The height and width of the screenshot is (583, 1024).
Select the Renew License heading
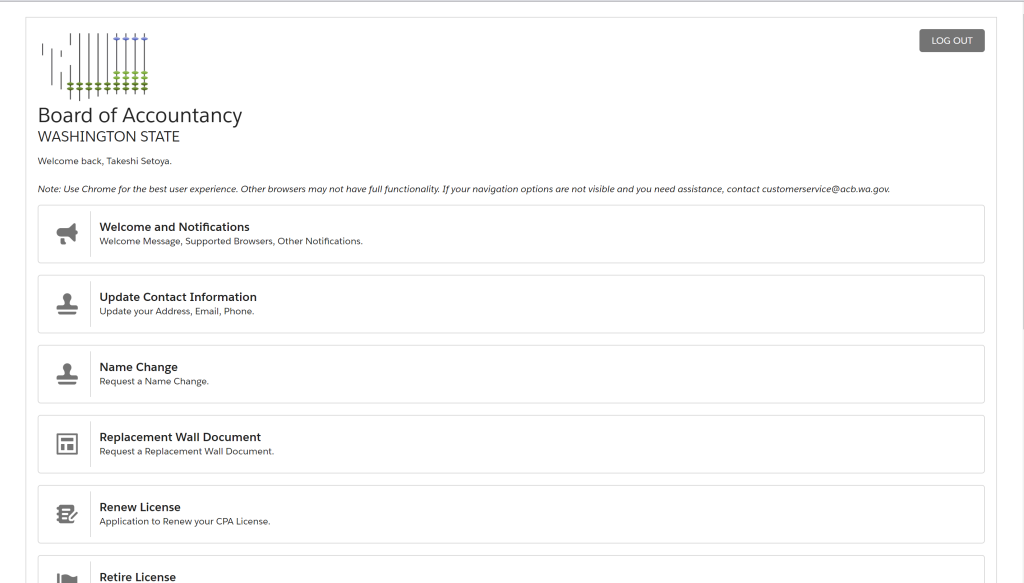[x=140, y=507]
